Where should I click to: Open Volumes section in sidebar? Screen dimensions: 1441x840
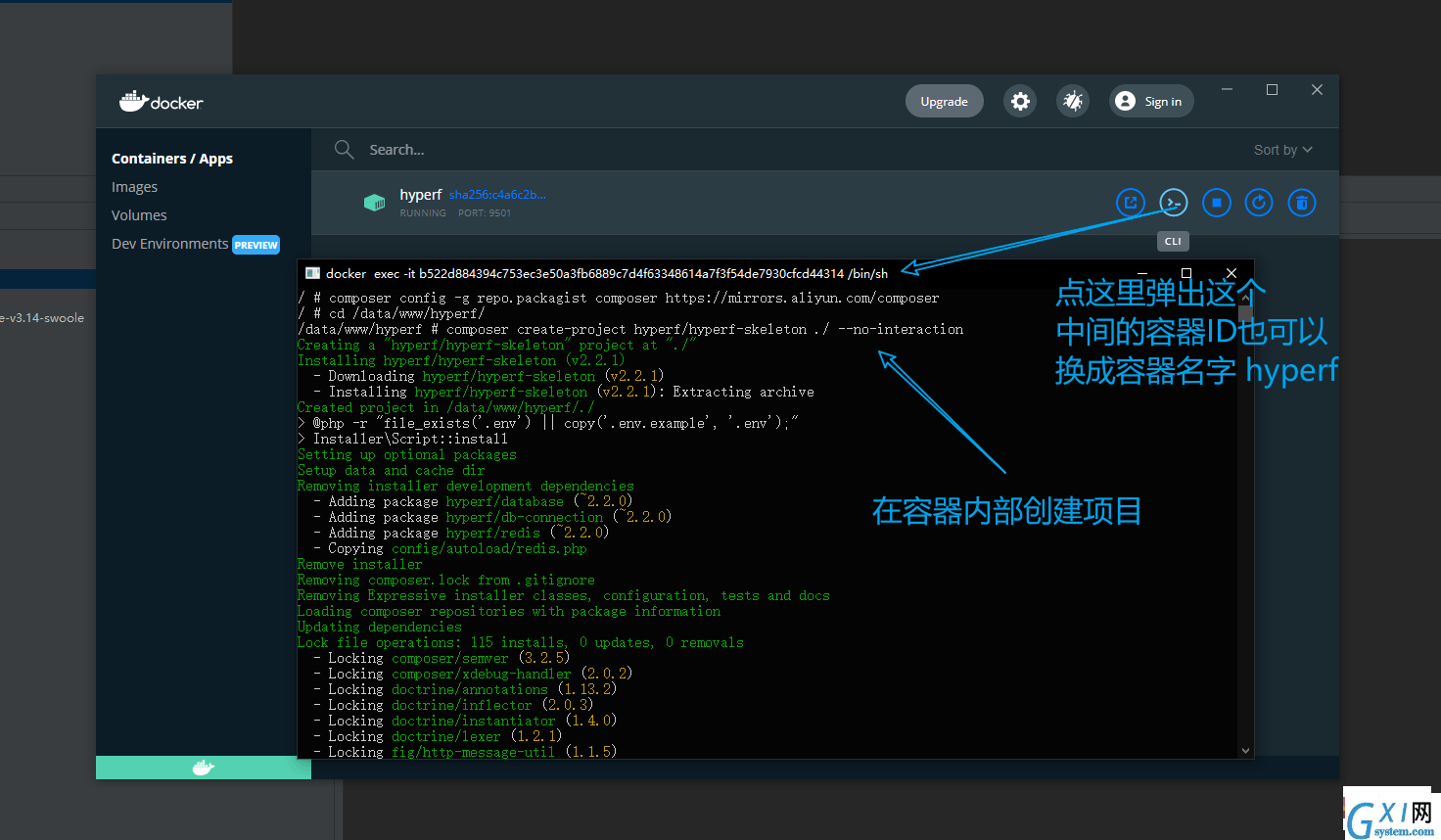139,215
